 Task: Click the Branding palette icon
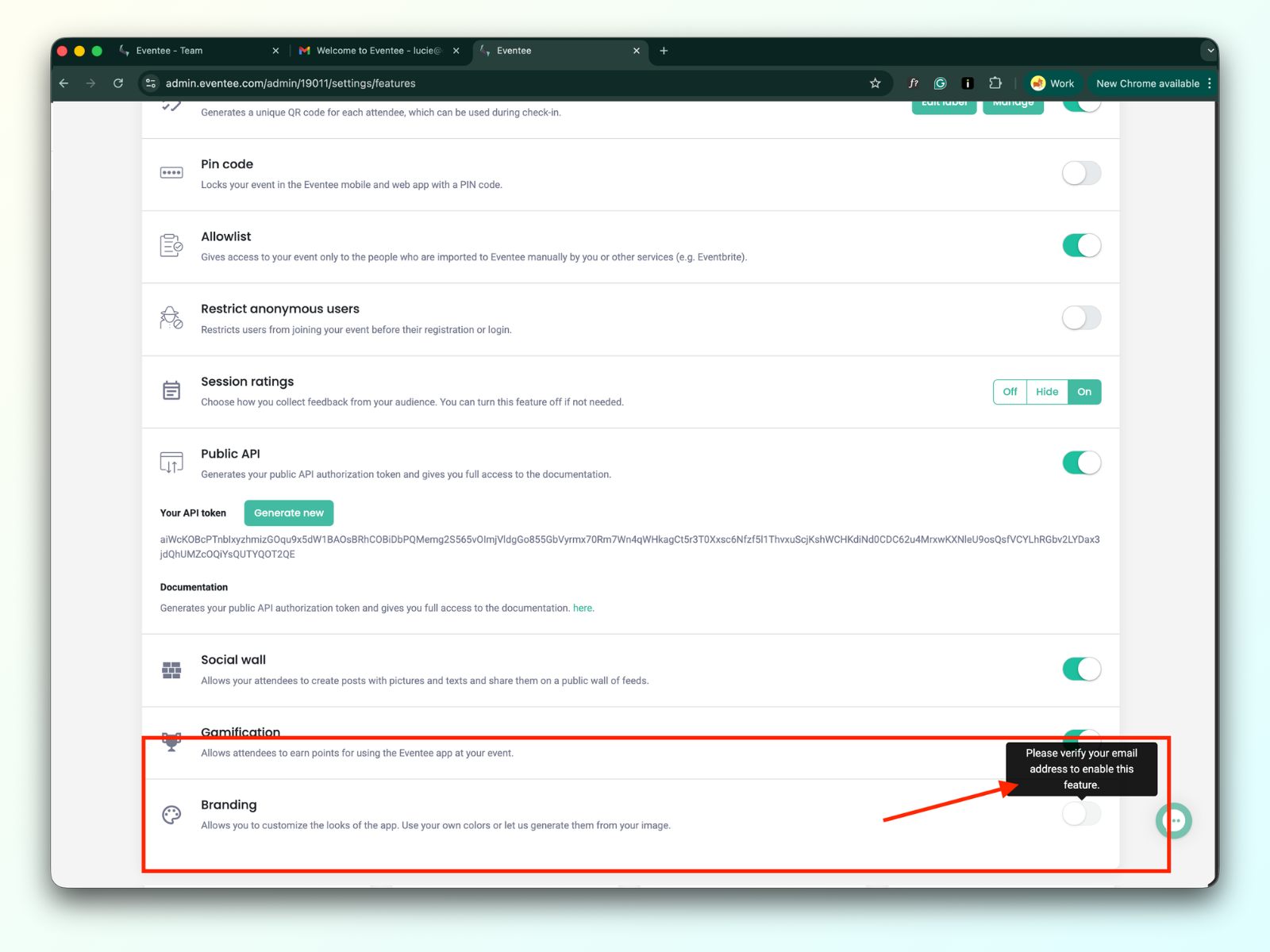(171, 815)
